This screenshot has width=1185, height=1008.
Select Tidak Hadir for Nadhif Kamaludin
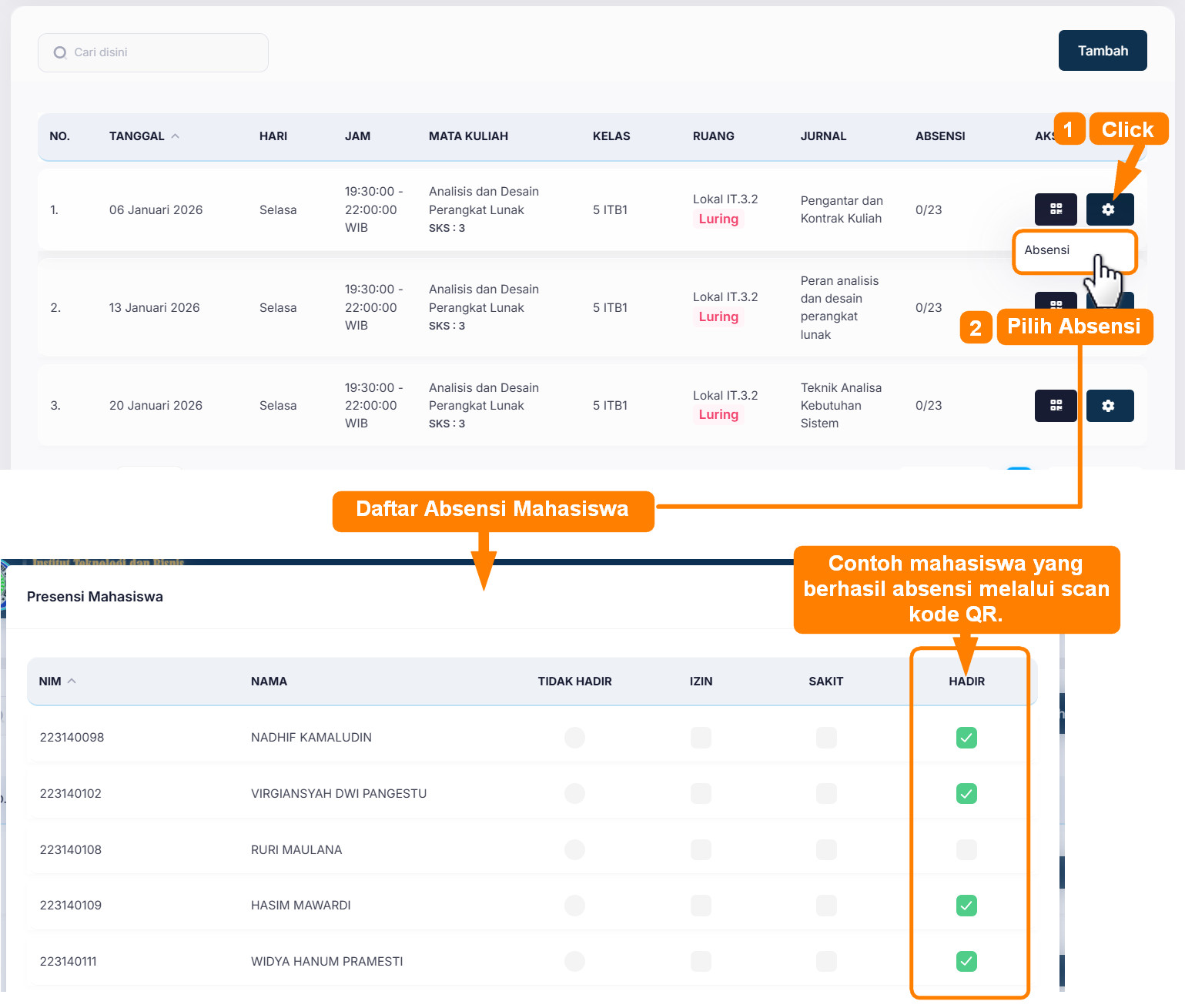coord(574,738)
